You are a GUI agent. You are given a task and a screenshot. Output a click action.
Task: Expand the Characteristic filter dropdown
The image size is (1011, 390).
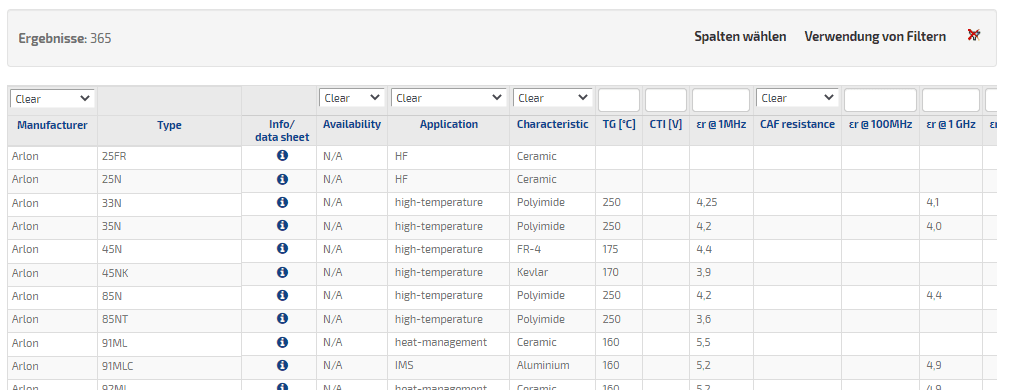click(x=553, y=98)
